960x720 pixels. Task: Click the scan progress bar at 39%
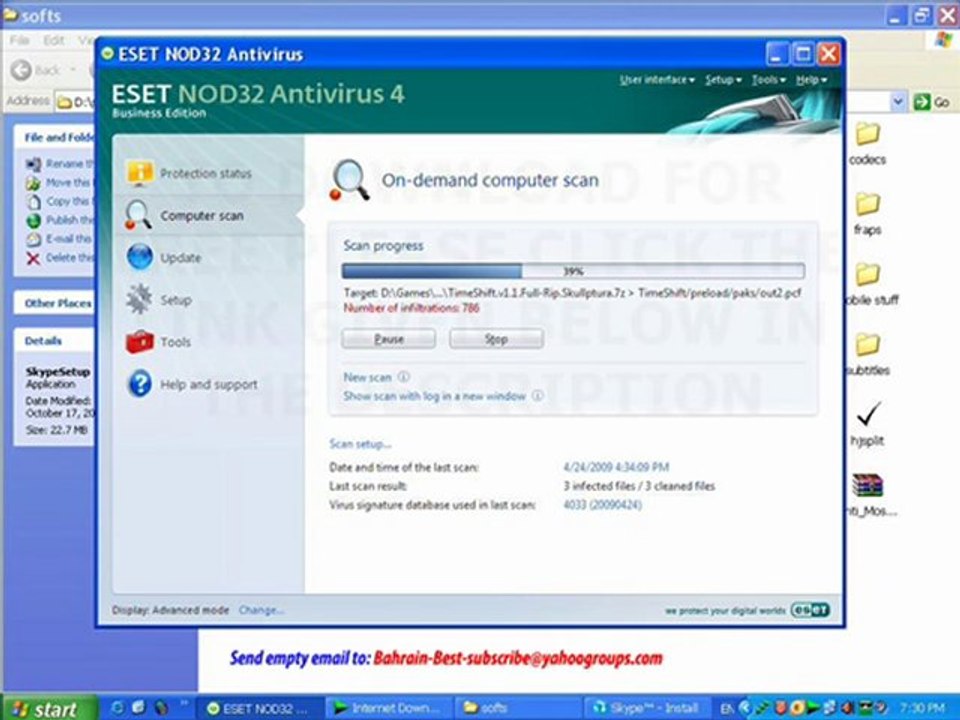click(573, 271)
